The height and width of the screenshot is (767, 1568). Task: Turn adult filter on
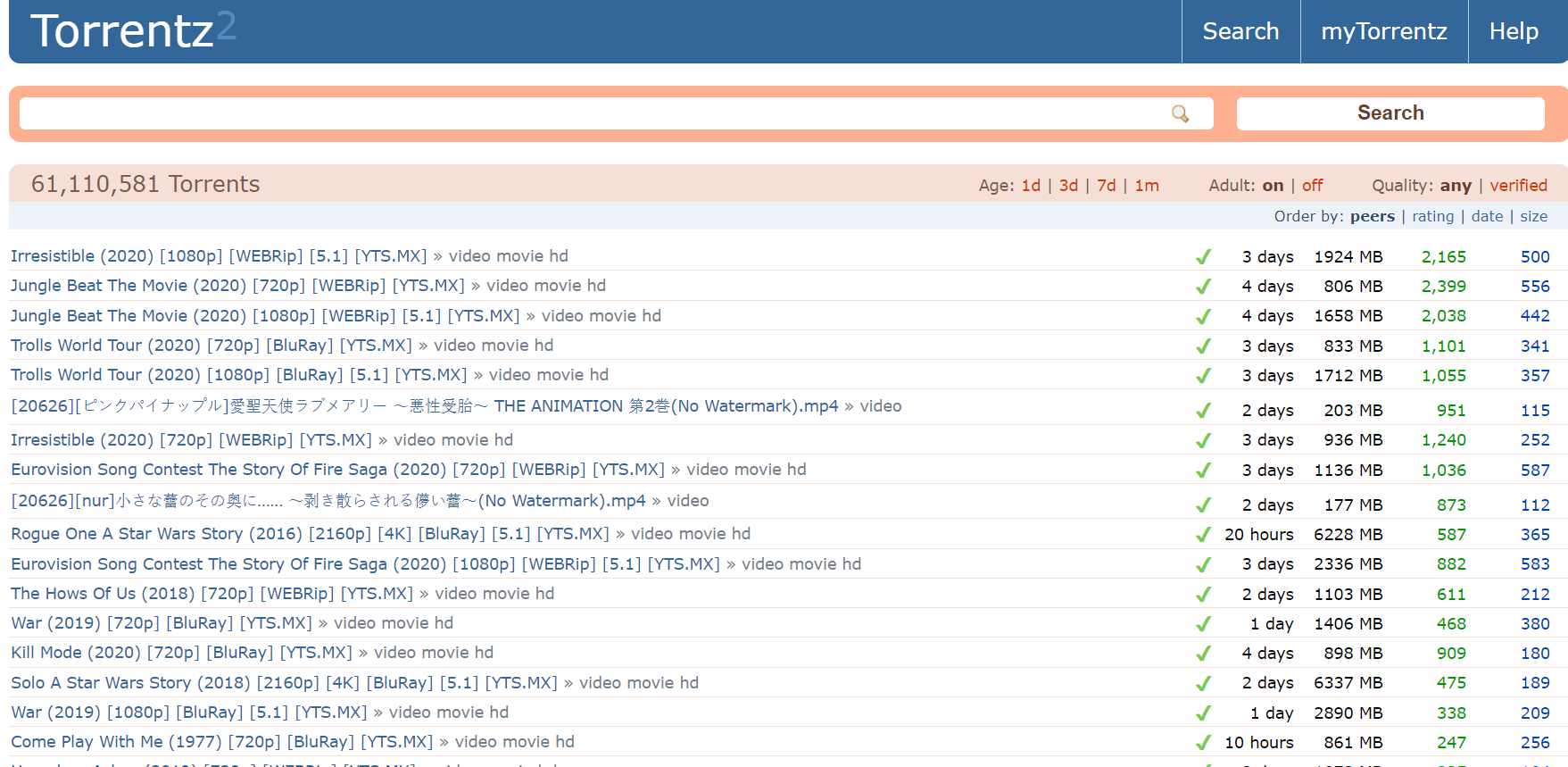[1273, 186]
